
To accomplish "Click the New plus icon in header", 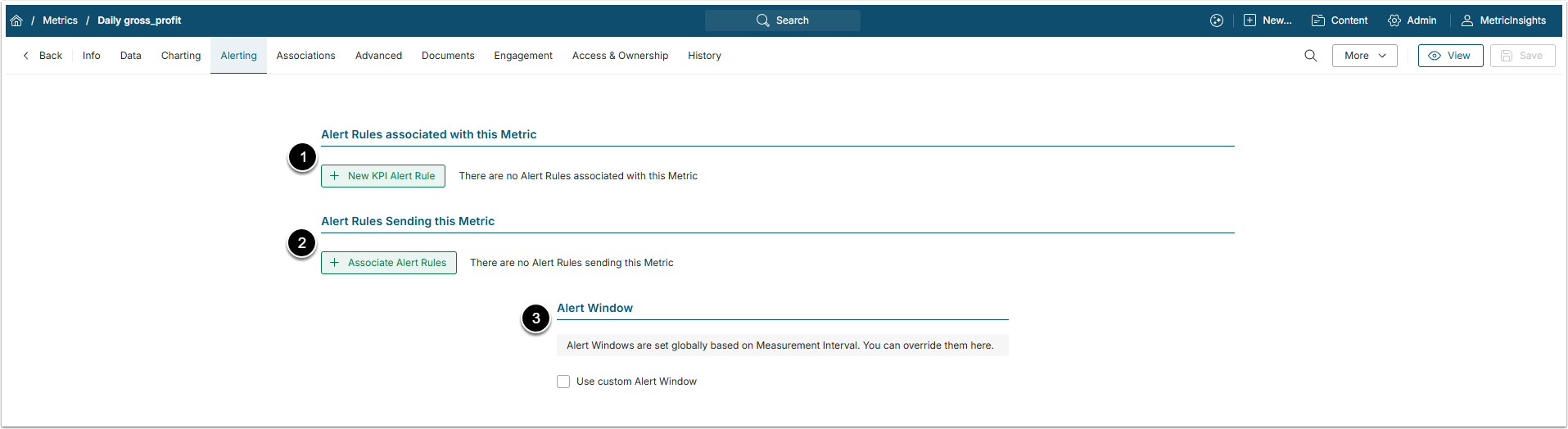I will pyautogui.click(x=1249, y=20).
